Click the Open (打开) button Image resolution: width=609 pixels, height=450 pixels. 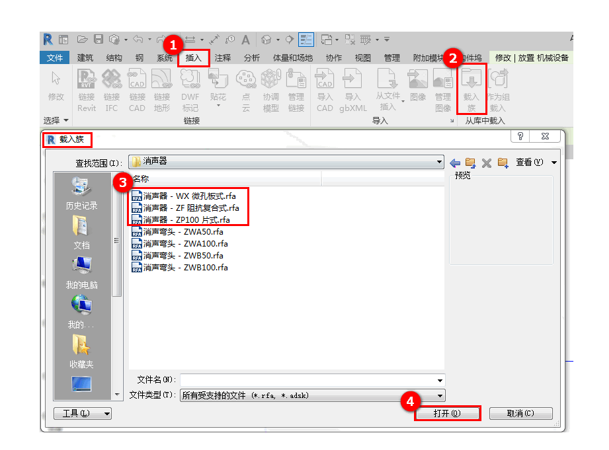tap(447, 413)
